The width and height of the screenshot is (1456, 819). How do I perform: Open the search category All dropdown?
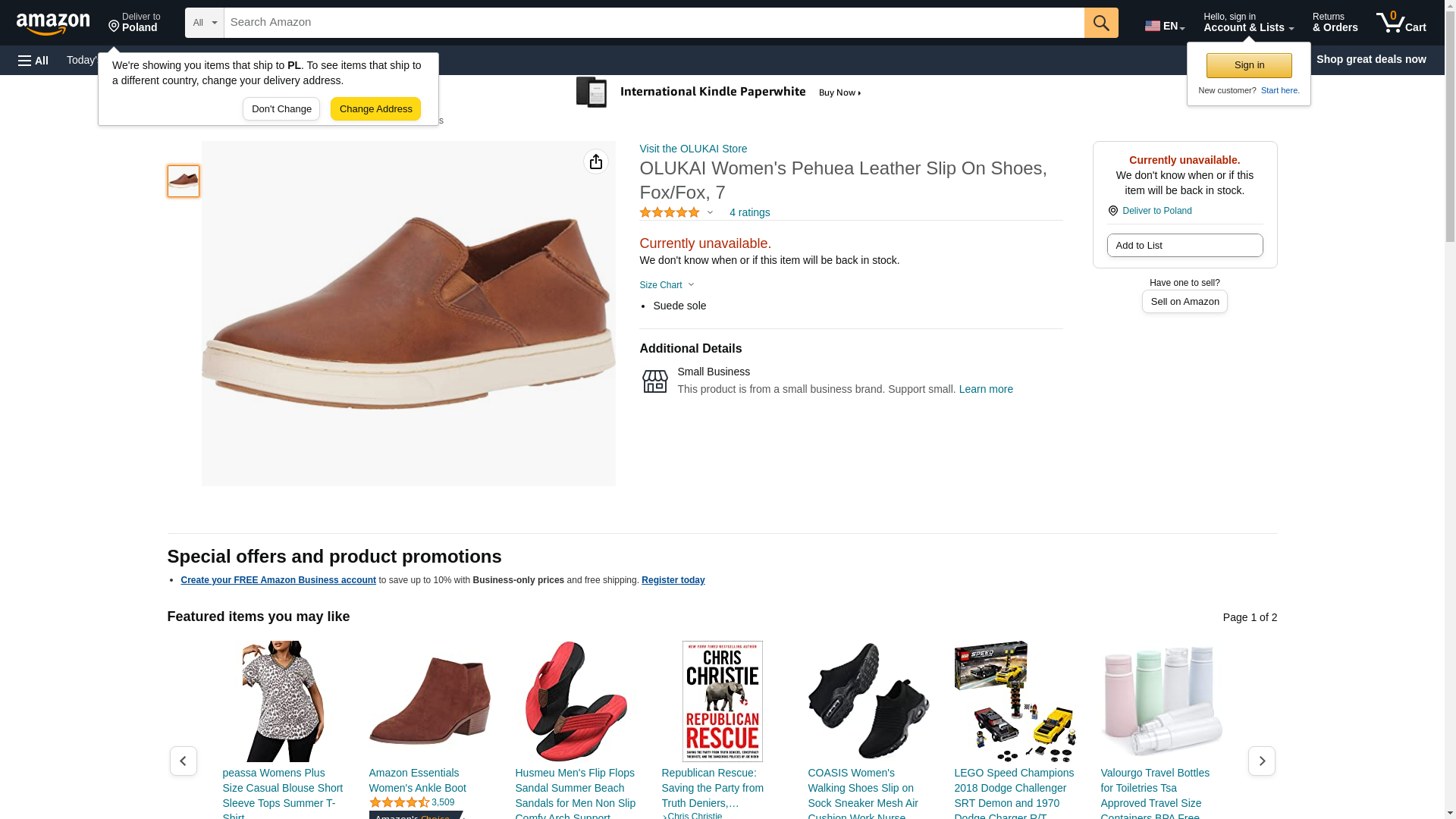[205, 23]
